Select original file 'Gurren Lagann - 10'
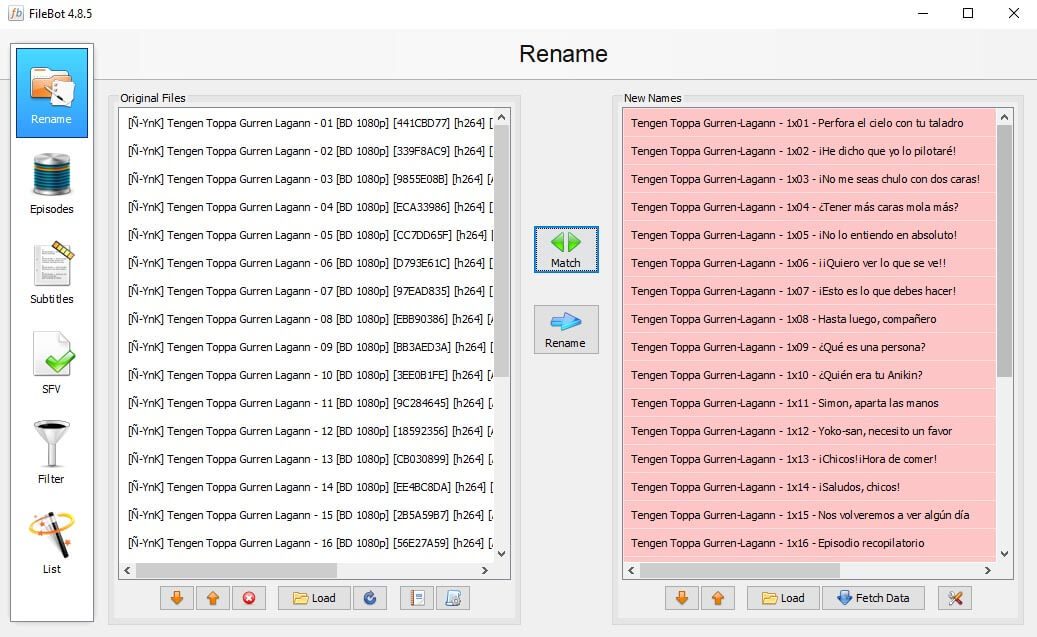This screenshot has height=637, width=1037. pyautogui.click(x=306, y=375)
